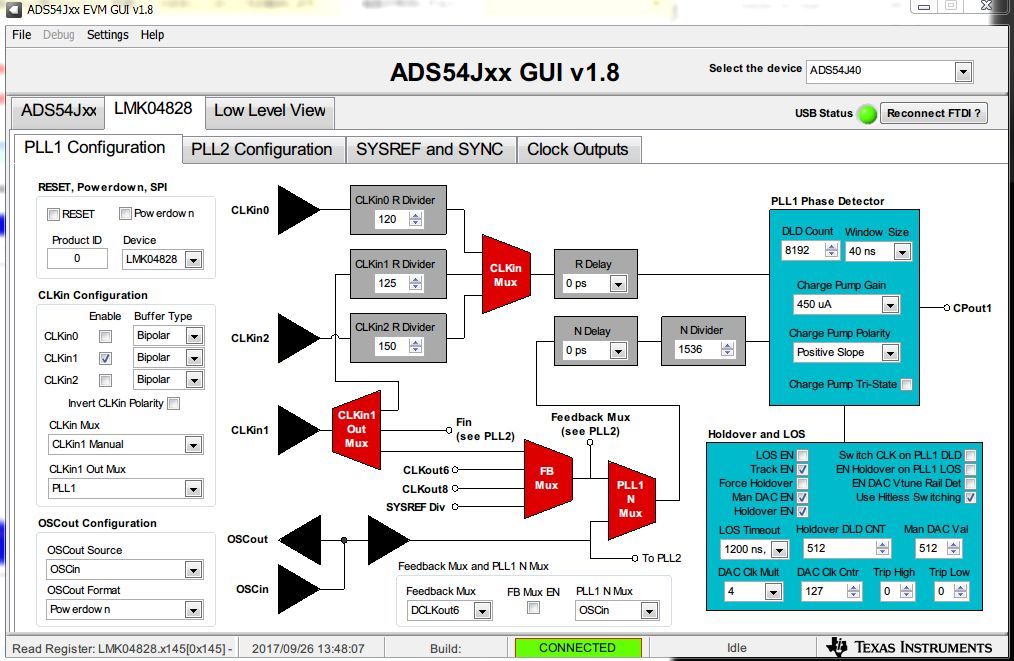Image resolution: width=1014 pixels, height=661 pixels.
Task: Open the OSCout Source dropdown
Action: (126, 569)
